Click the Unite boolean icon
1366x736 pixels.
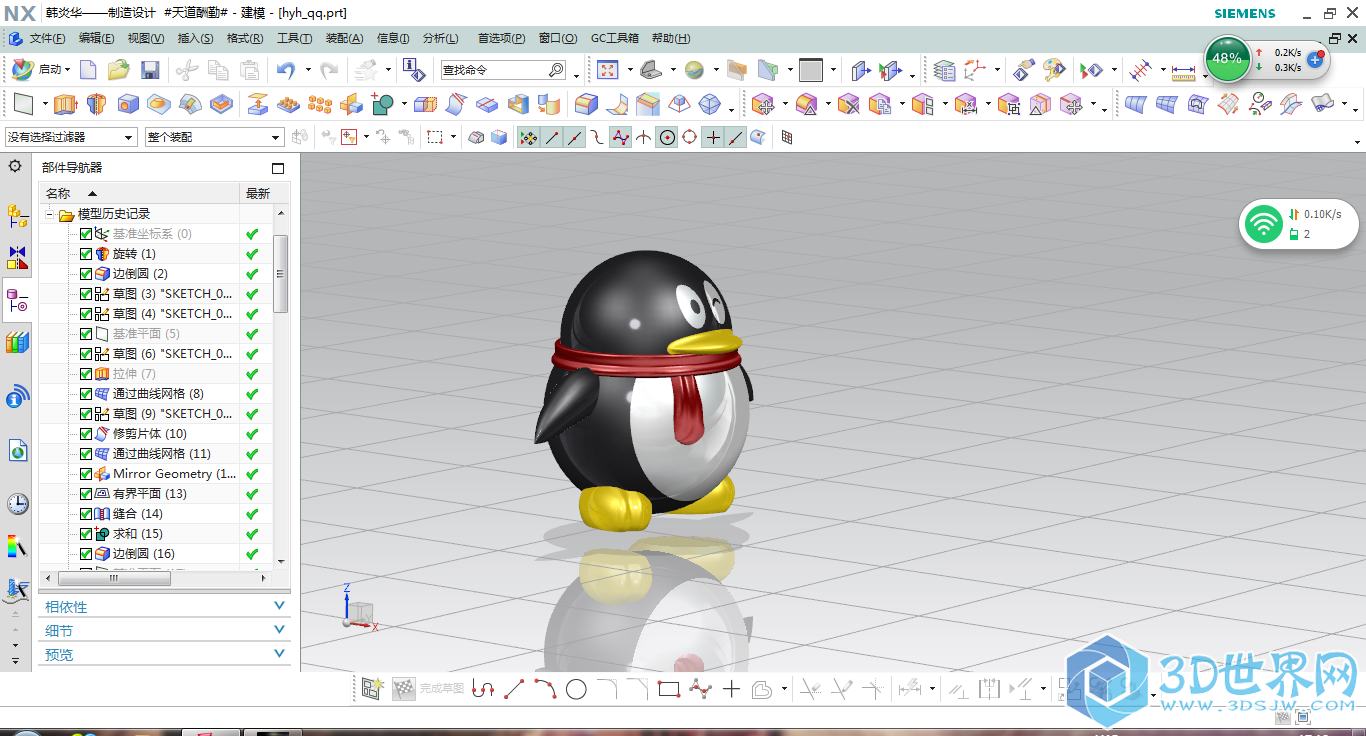(382, 104)
